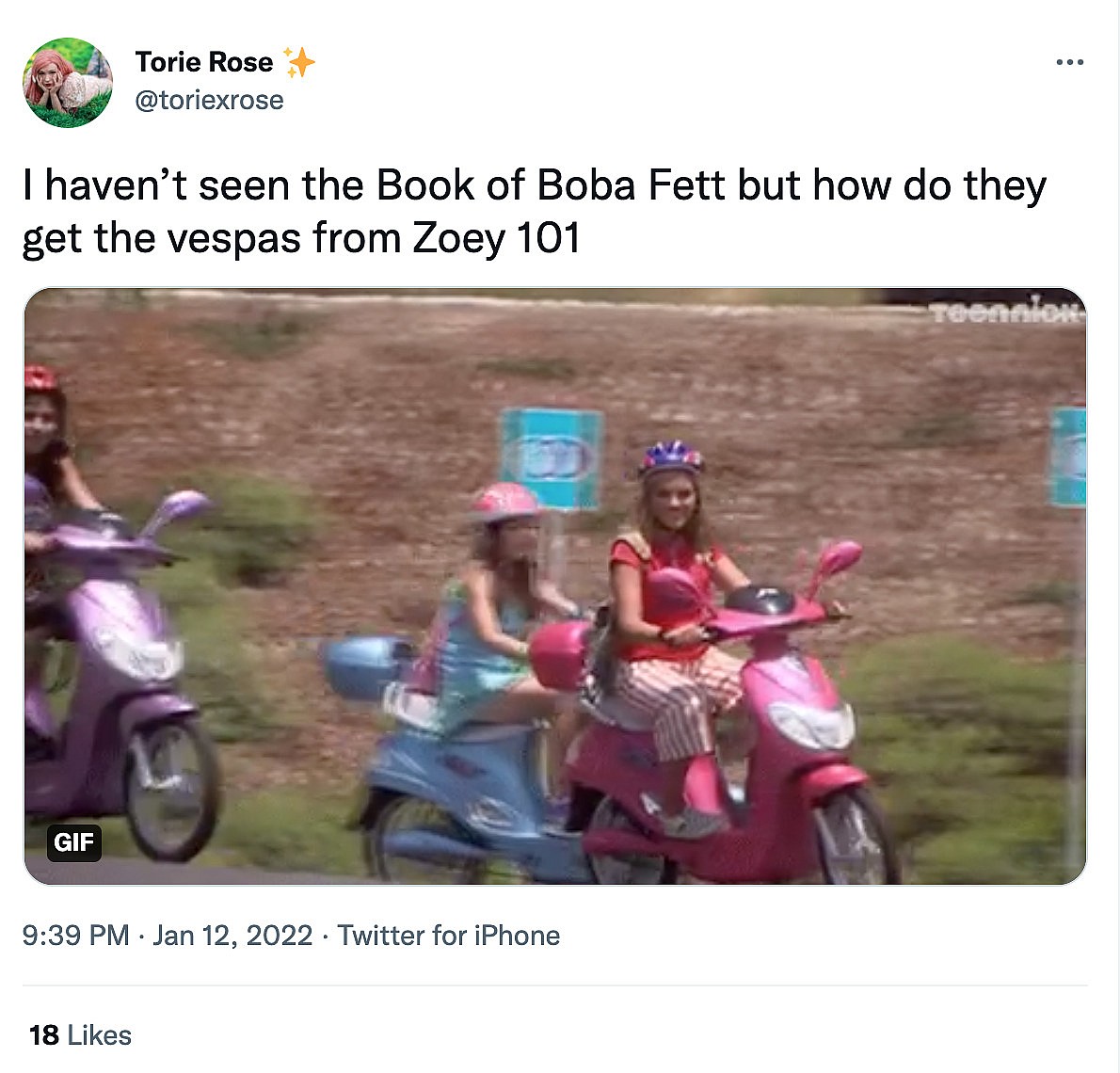This screenshot has width=1120, height=1073.
Task: Click the sparkle emoji beside the name
Action: tap(299, 62)
